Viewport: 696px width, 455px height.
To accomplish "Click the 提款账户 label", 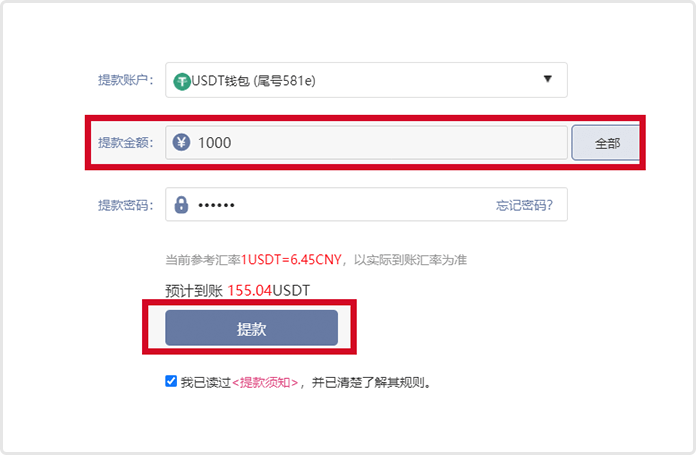I will coord(126,80).
